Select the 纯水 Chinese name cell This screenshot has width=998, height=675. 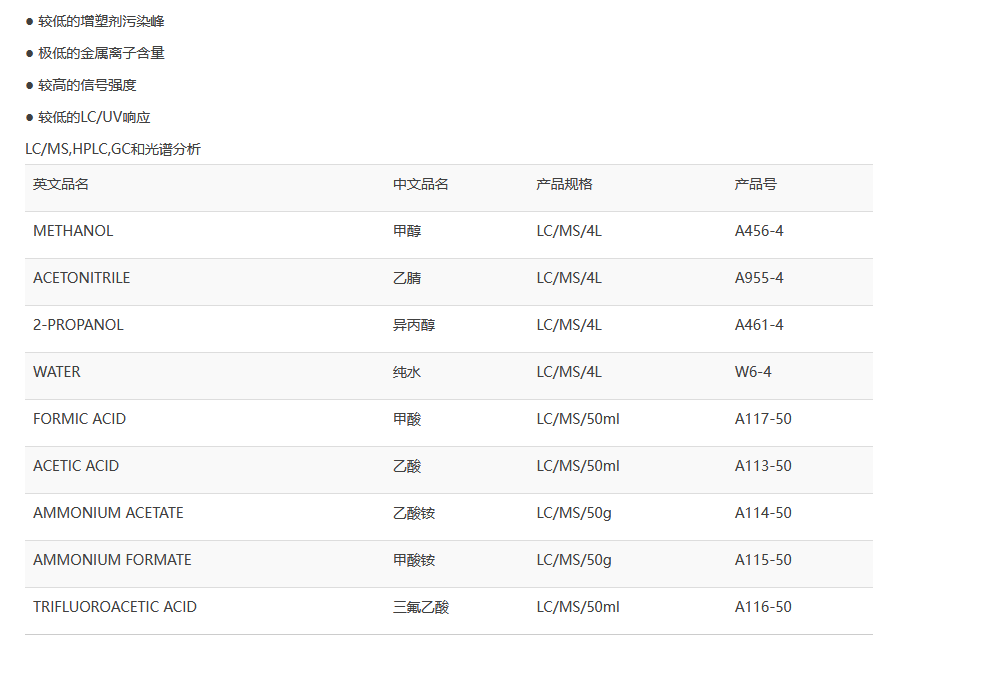[x=407, y=372]
